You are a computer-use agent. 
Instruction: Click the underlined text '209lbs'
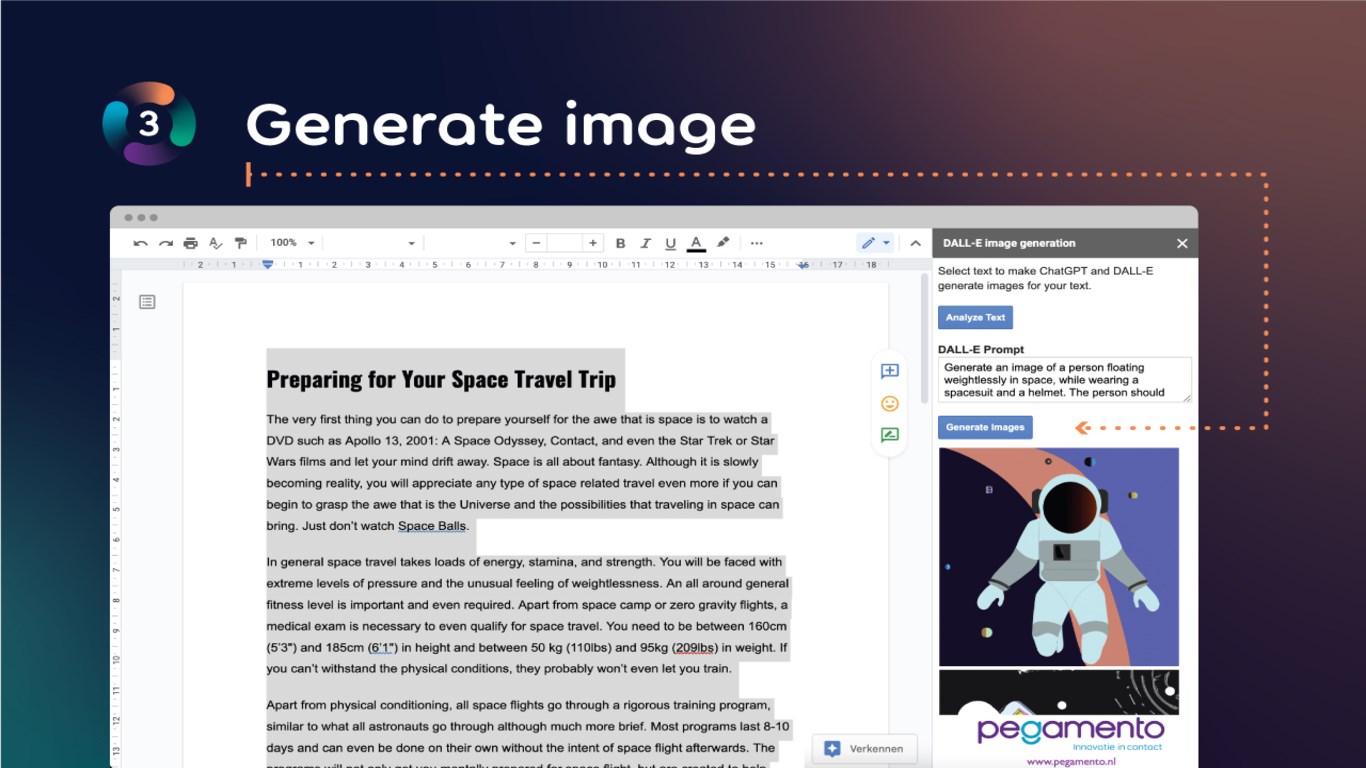point(697,647)
